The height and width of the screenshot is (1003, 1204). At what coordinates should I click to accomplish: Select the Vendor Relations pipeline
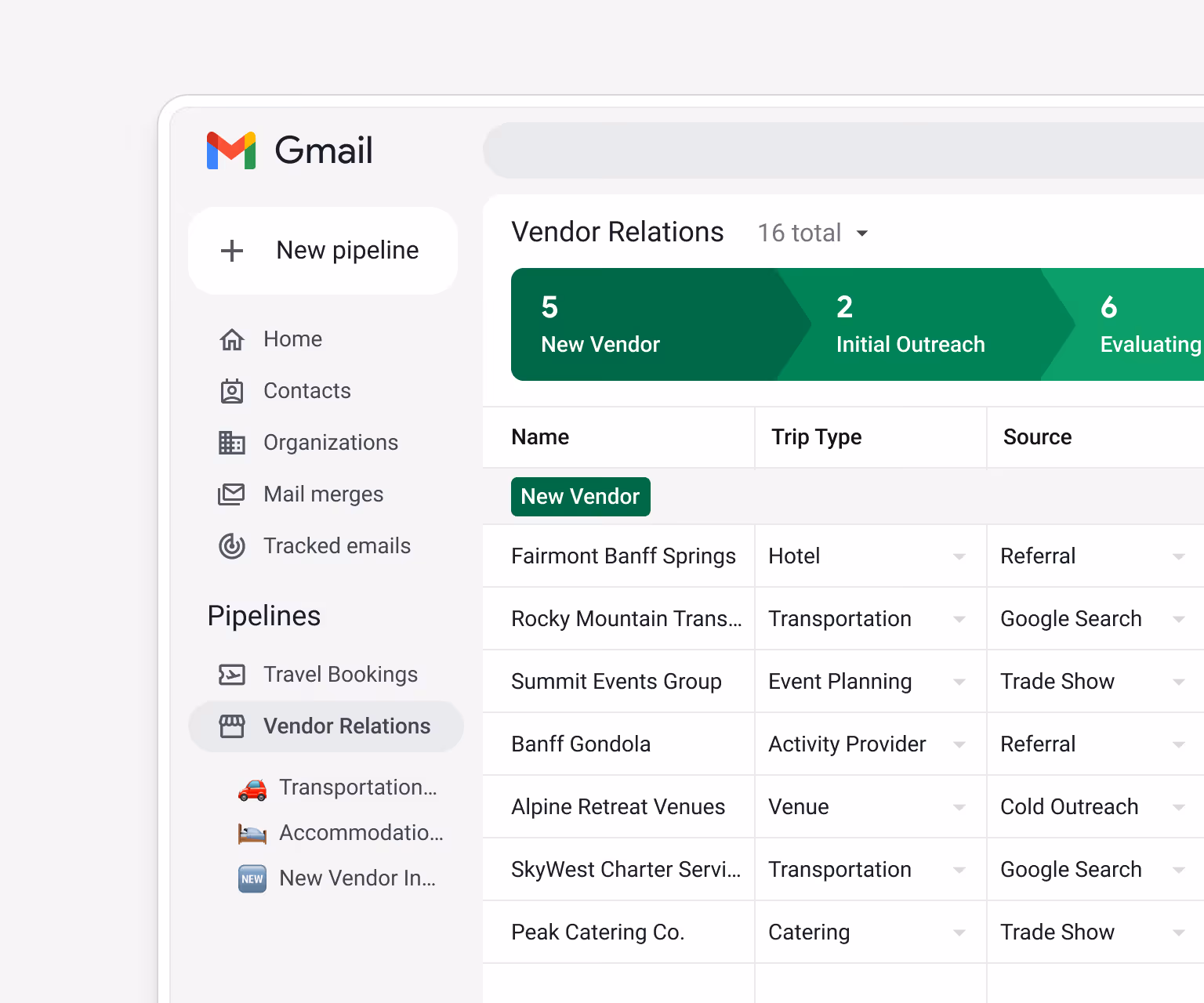pos(326,726)
